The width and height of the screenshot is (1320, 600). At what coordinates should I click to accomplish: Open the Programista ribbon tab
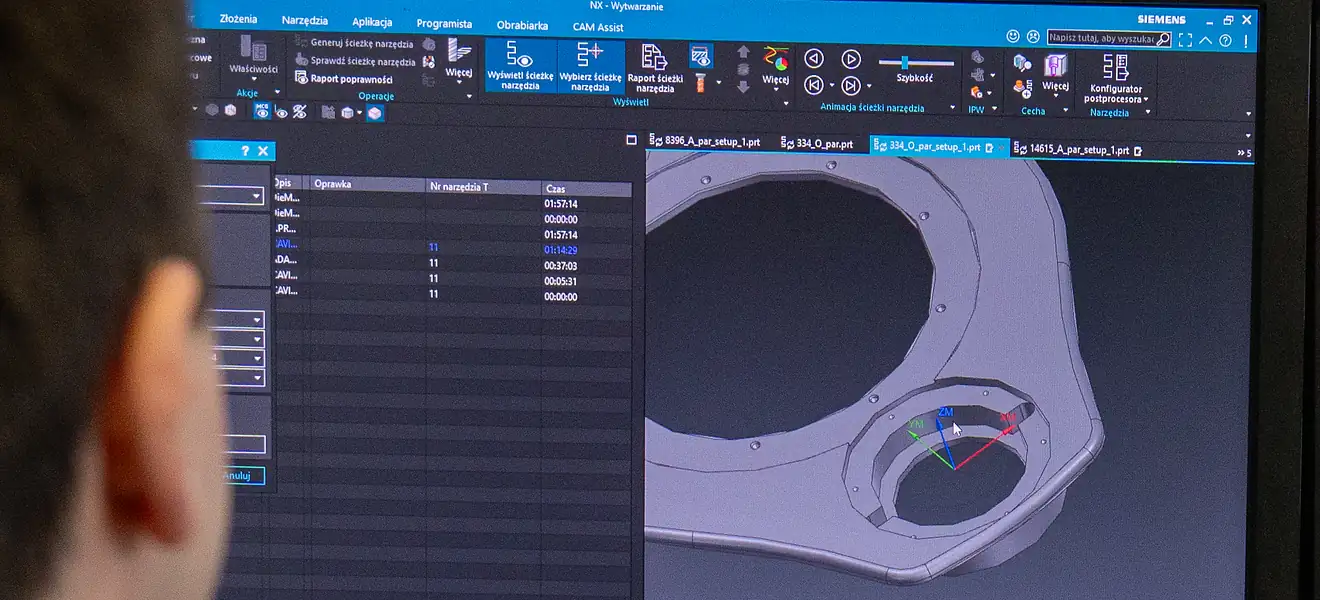444,24
